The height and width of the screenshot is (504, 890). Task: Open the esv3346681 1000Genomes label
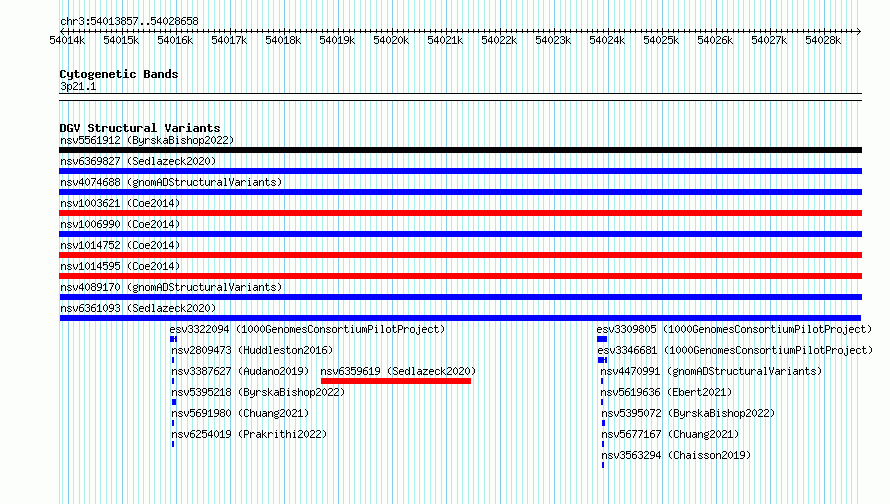735,350
